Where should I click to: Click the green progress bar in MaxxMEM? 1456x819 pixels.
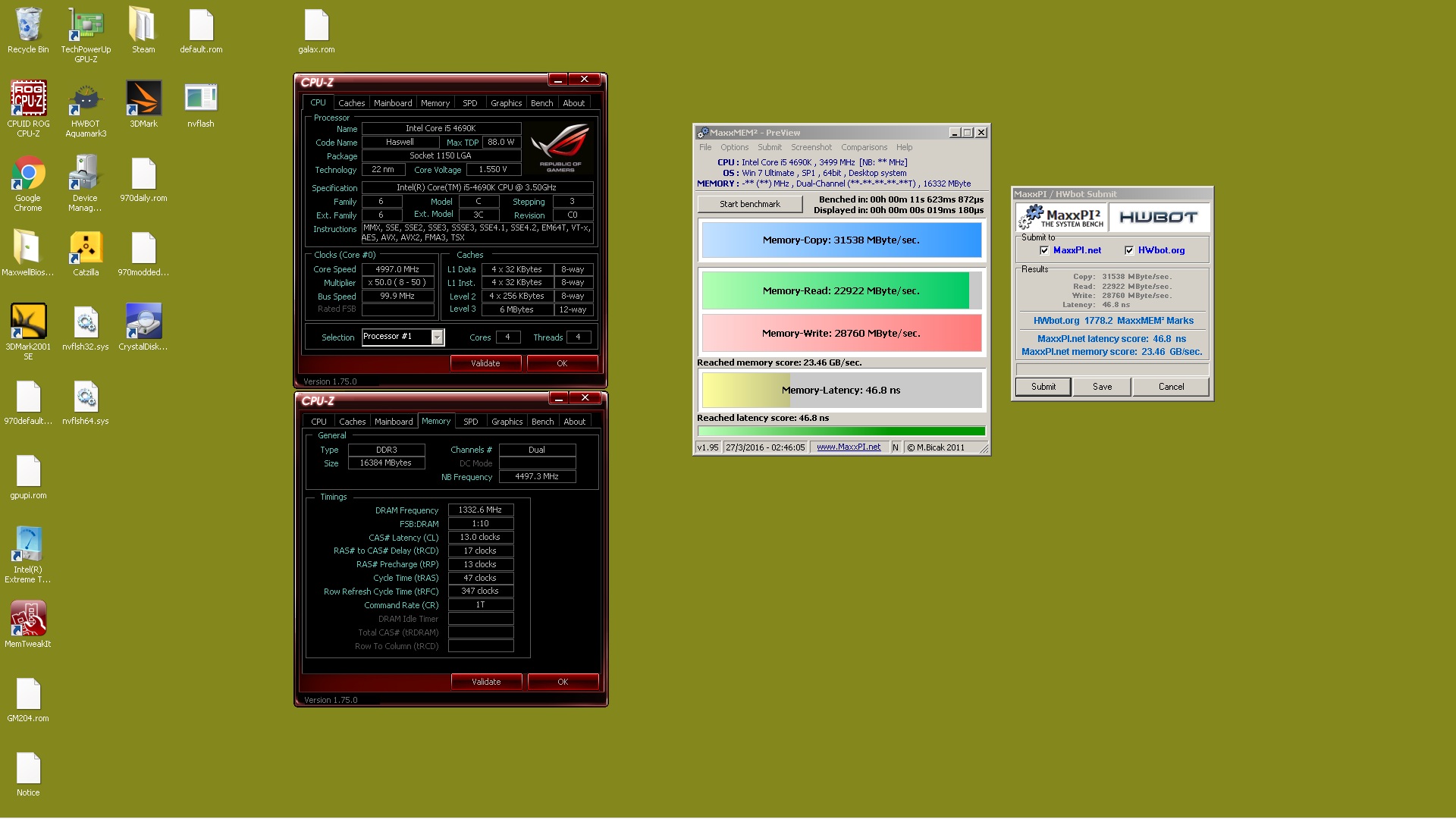click(x=841, y=431)
